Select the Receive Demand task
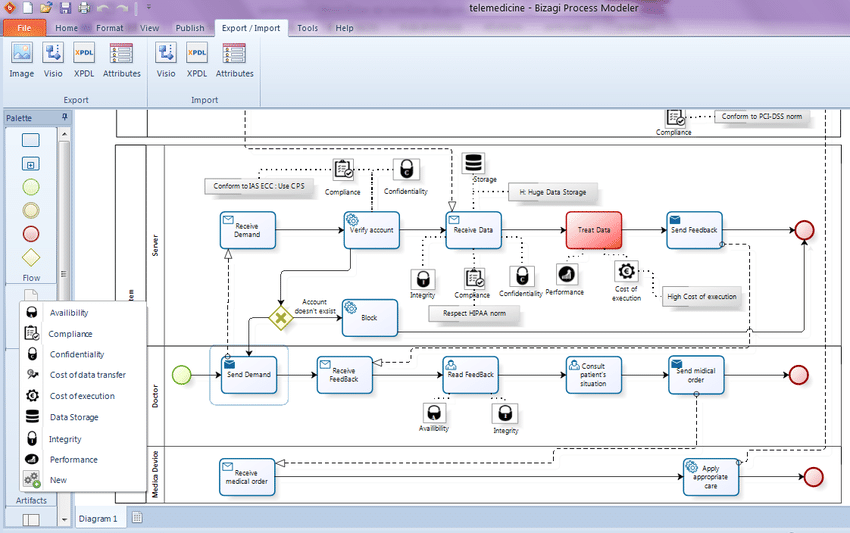850x533 pixels. click(x=247, y=230)
